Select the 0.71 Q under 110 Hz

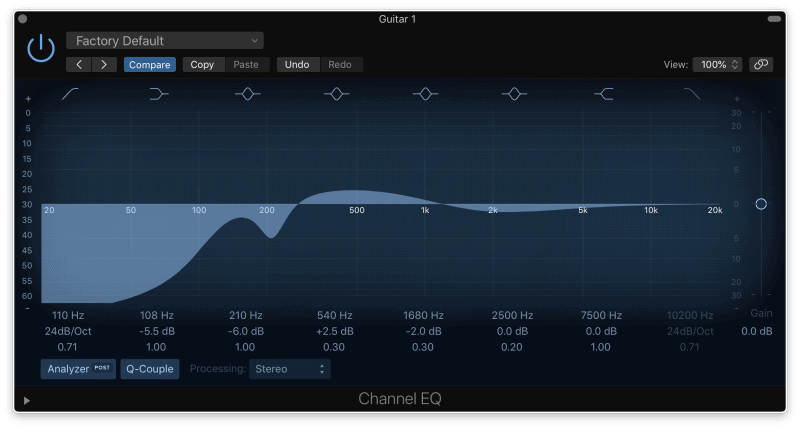click(x=67, y=347)
